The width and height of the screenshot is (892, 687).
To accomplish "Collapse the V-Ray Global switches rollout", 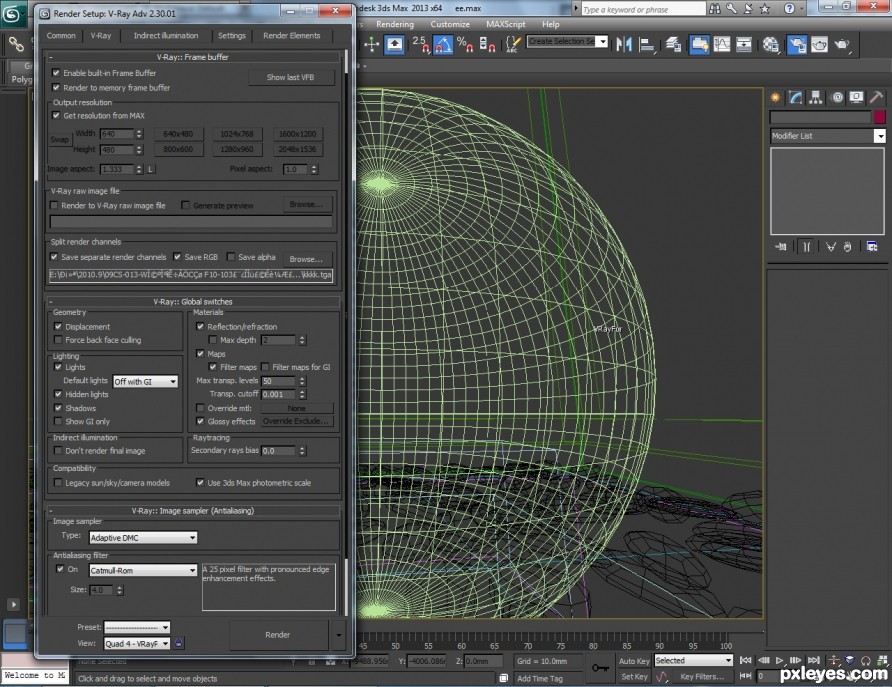I will point(192,301).
